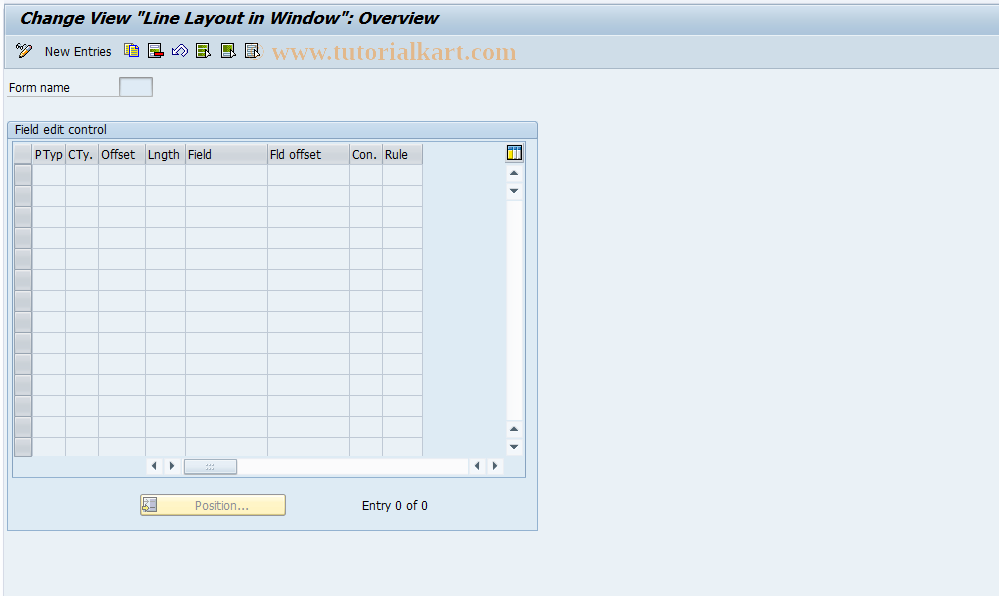Click the first row's Fld offset cell
The image size is (999, 596).
[x=308, y=175]
